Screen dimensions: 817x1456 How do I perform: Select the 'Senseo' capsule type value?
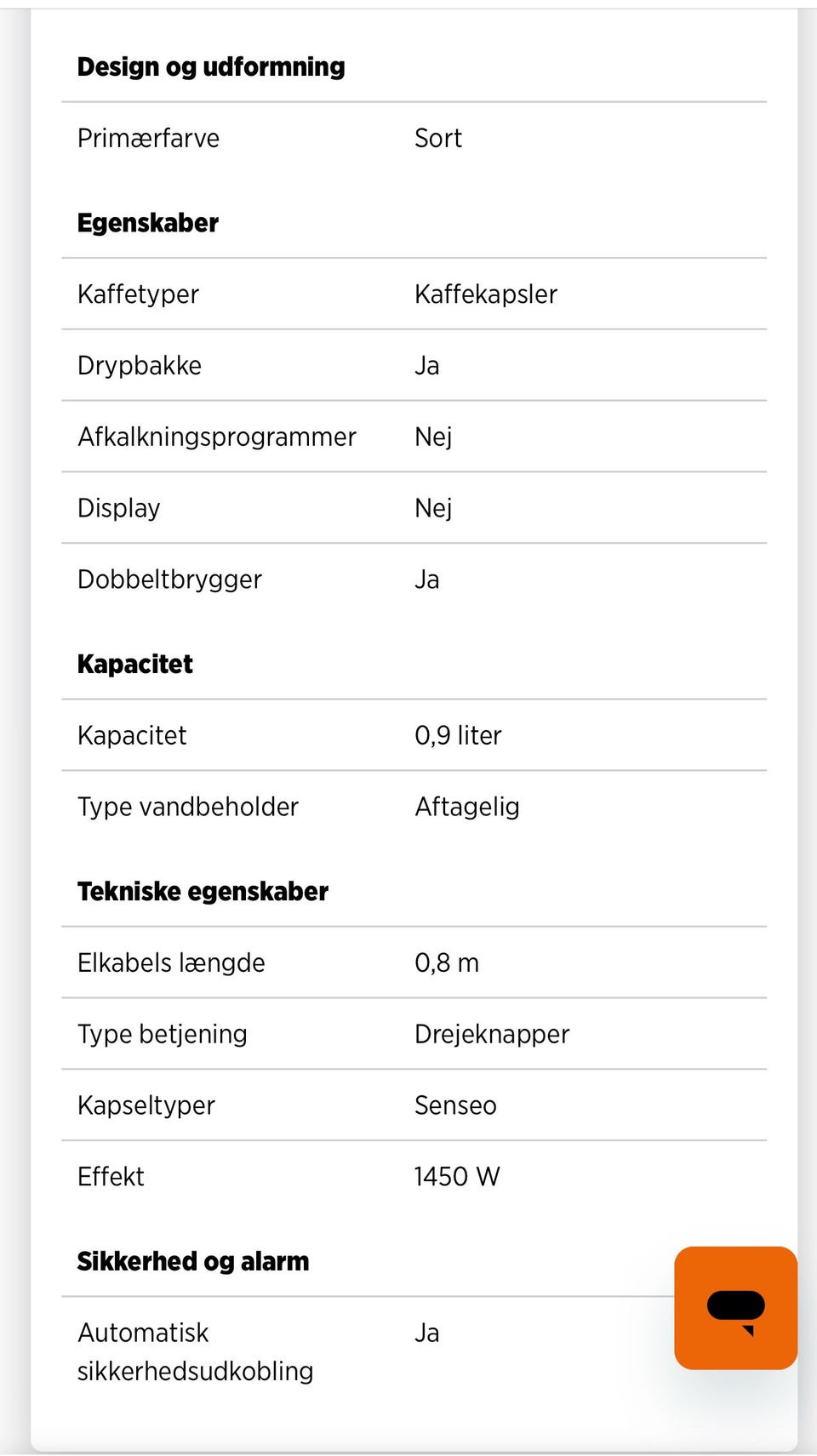[455, 1105]
